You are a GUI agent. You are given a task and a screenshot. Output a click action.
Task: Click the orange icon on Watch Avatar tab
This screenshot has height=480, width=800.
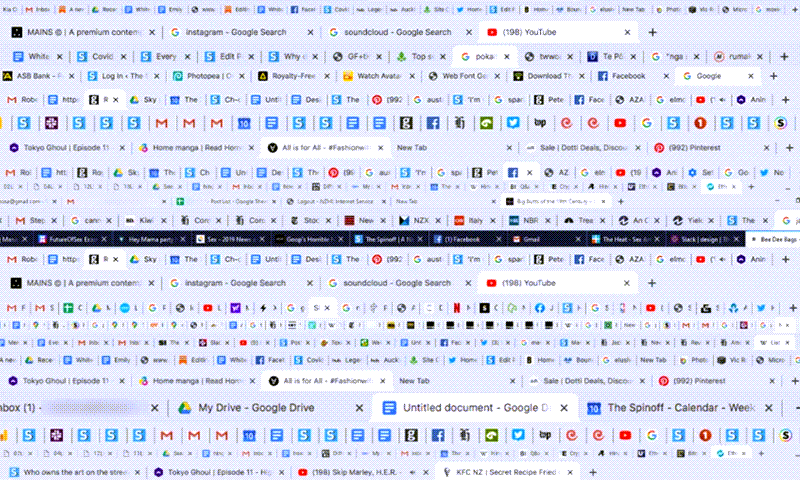(348, 76)
